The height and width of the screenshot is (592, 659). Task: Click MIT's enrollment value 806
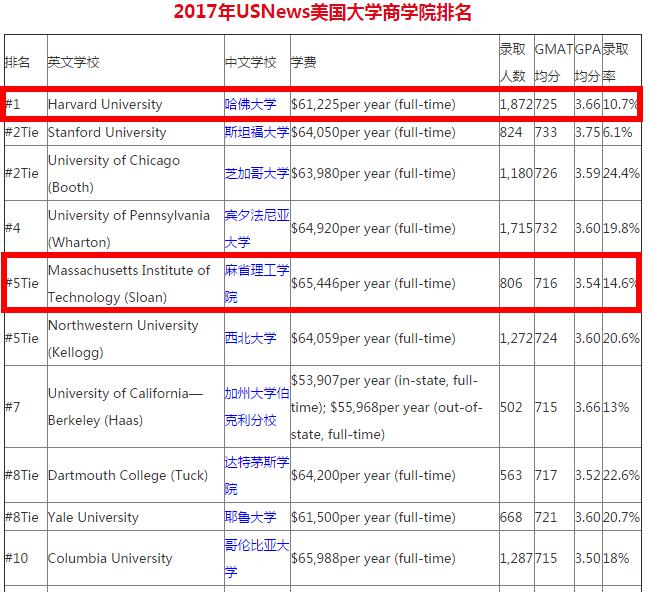(x=511, y=284)
